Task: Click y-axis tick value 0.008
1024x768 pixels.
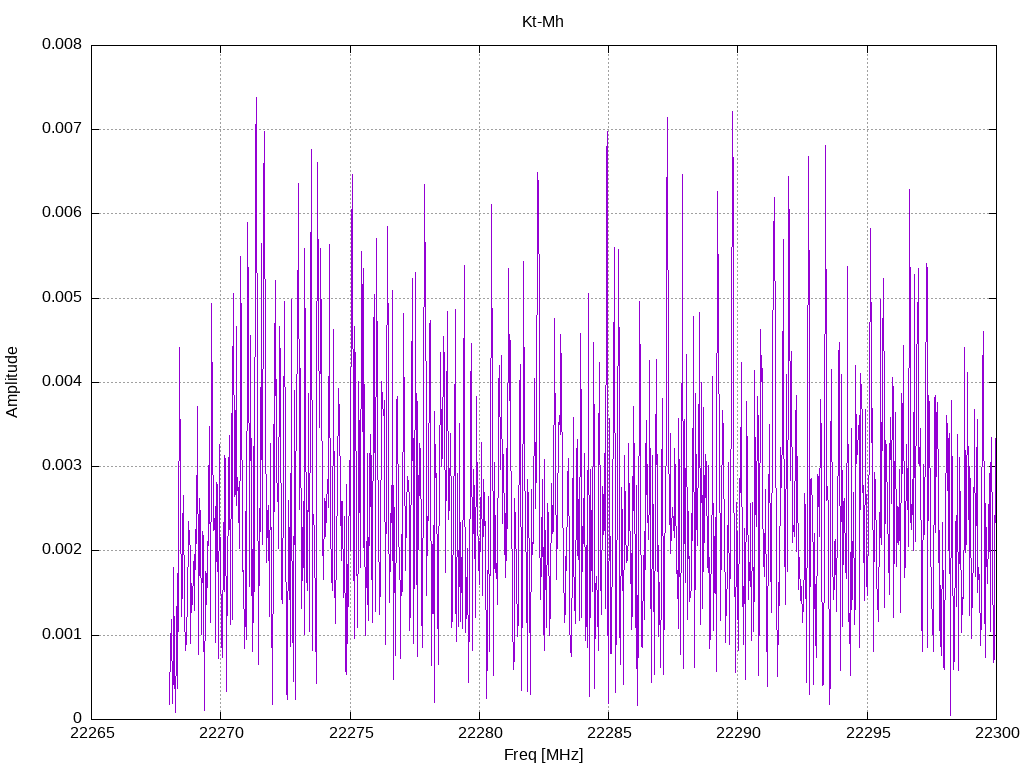Action: [x=62, y=44]
